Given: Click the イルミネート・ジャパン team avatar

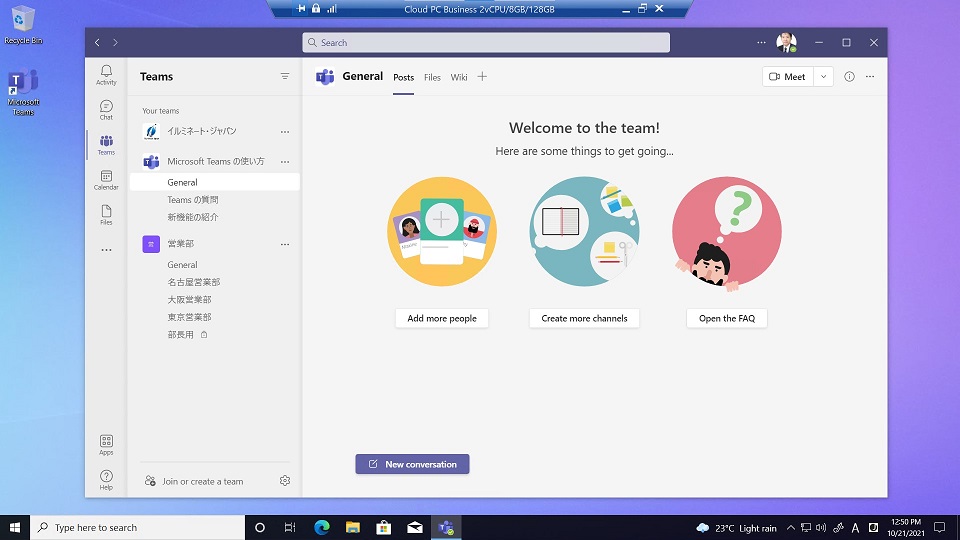Looking at the screenshot, I should [x=151, y=132].
